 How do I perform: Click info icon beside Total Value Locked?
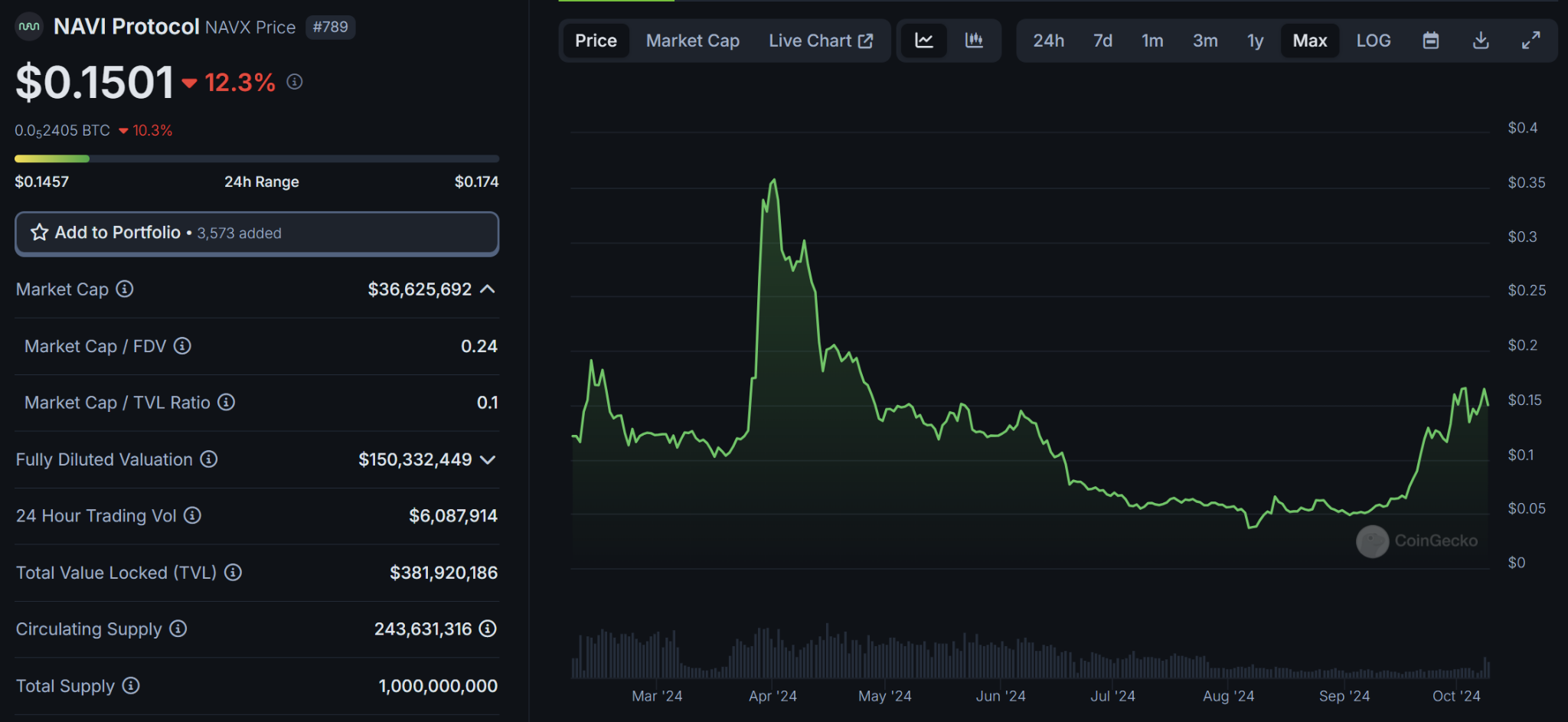coord(234,572)
